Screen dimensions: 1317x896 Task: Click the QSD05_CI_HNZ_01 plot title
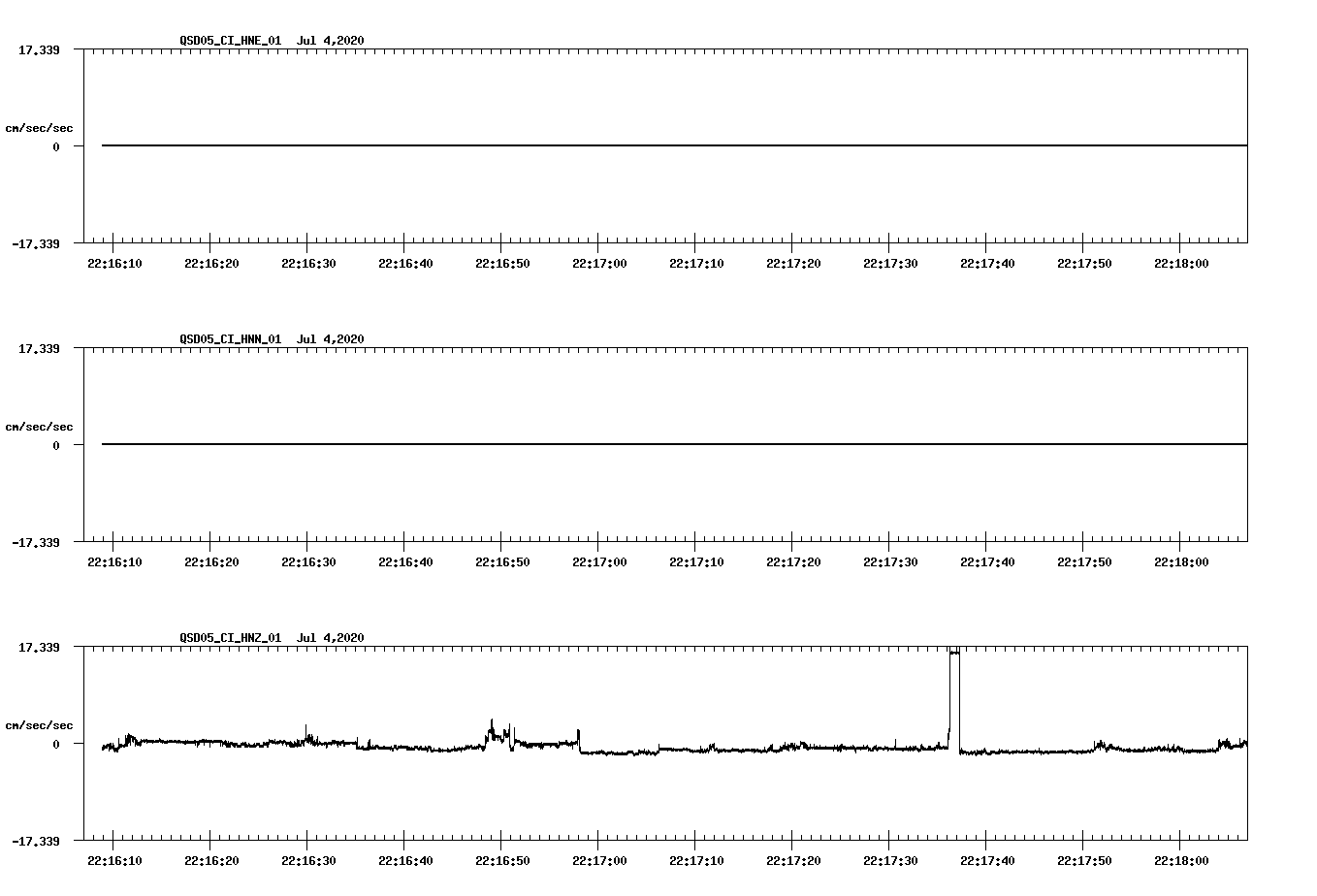point(231,638)
